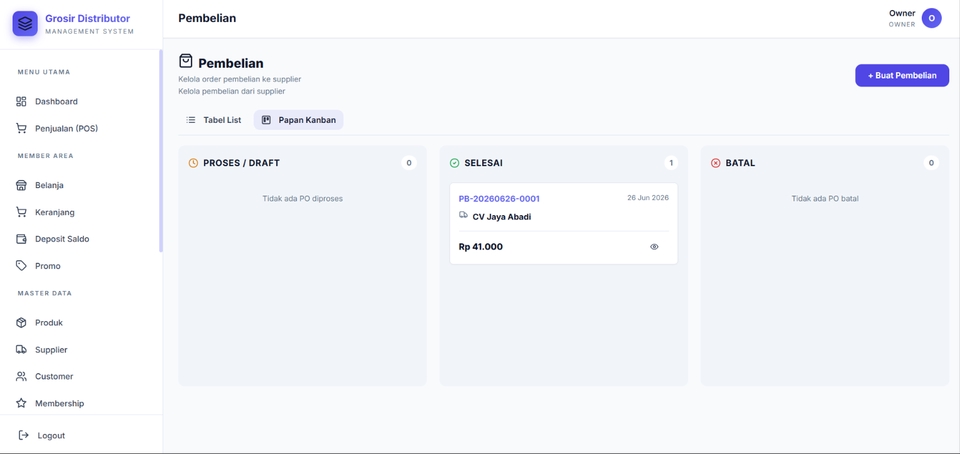Click the Supplier truck icon in sidebar

pyautogui.click(x=21, y=349)
